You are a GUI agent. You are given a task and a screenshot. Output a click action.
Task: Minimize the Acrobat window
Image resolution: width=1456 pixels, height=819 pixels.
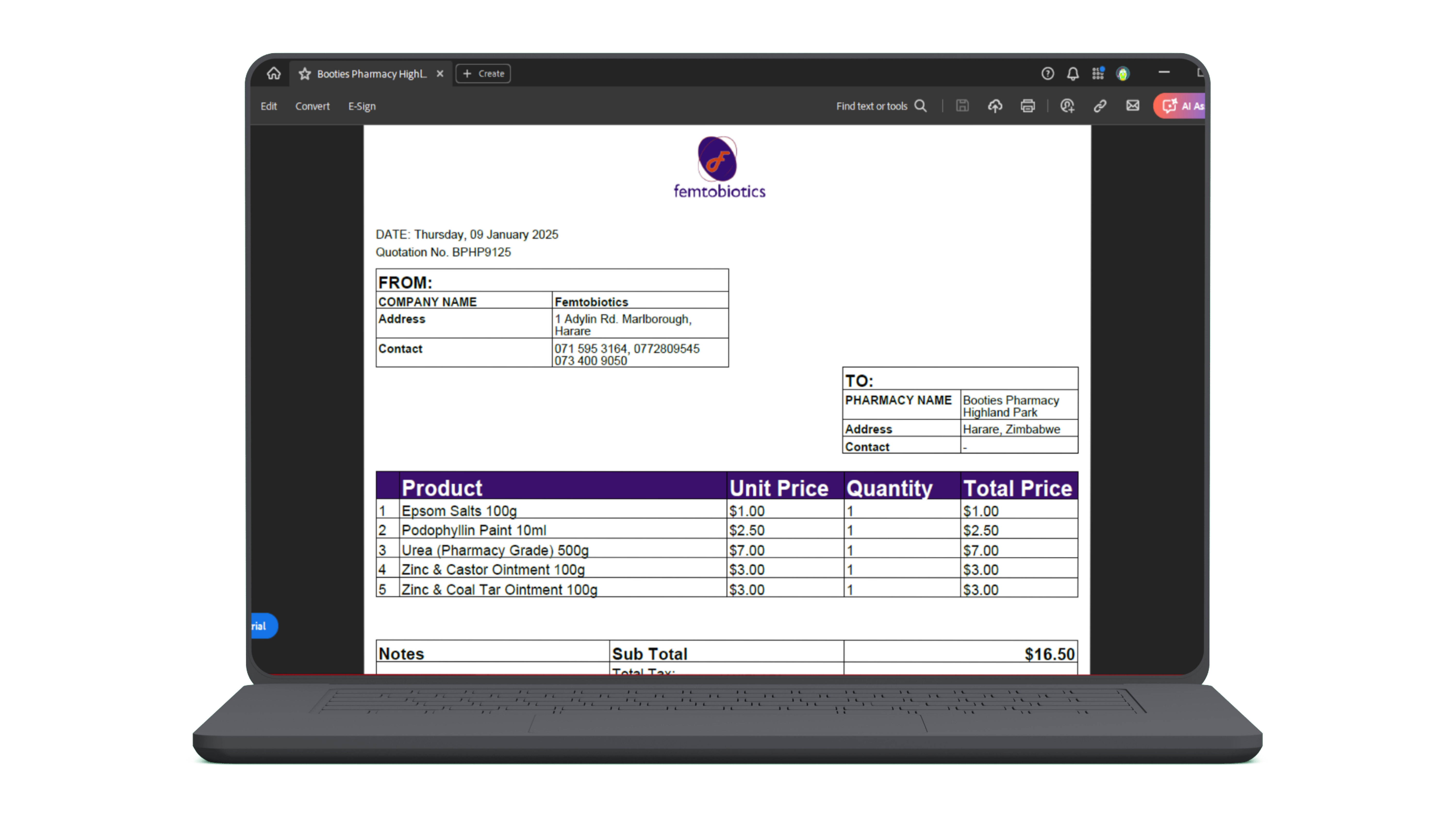pyautogui.click(x=1164, y=72)
